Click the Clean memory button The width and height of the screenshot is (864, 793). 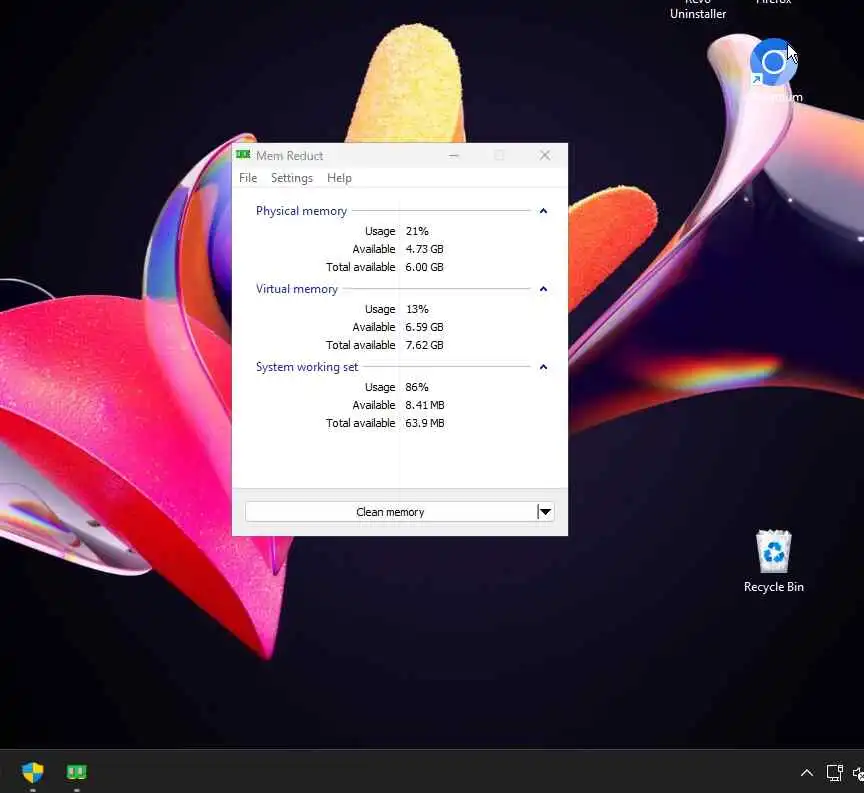[x=390, y=512]
